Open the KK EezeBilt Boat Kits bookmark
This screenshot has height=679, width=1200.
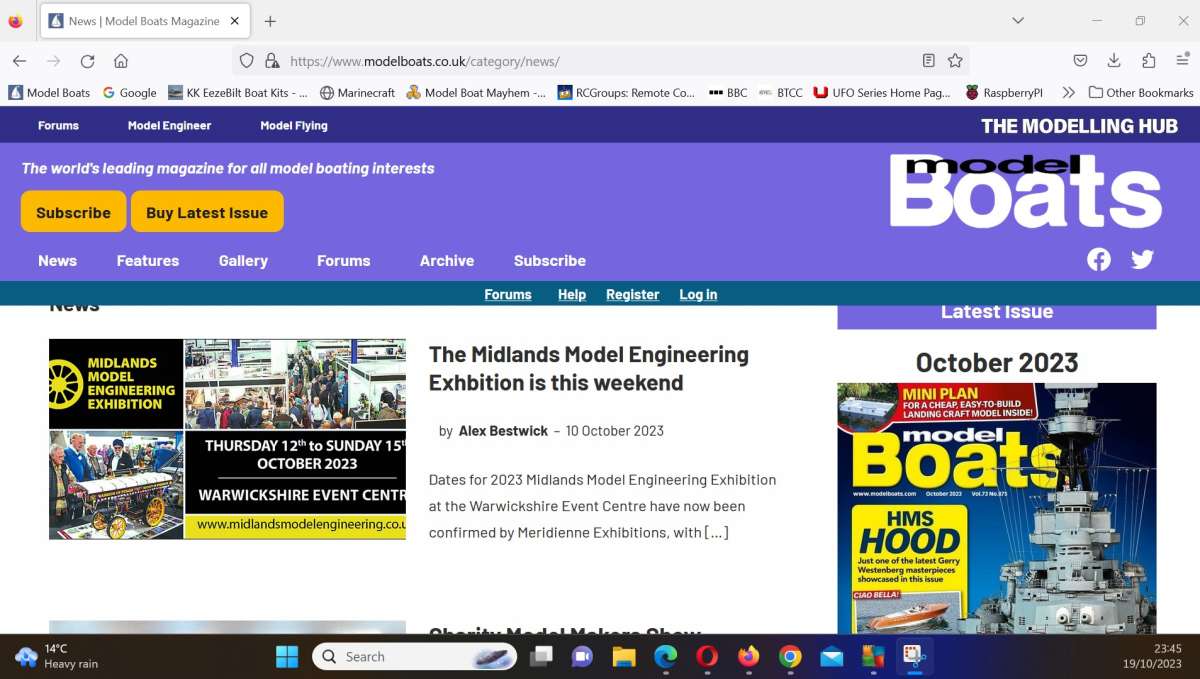238,92
